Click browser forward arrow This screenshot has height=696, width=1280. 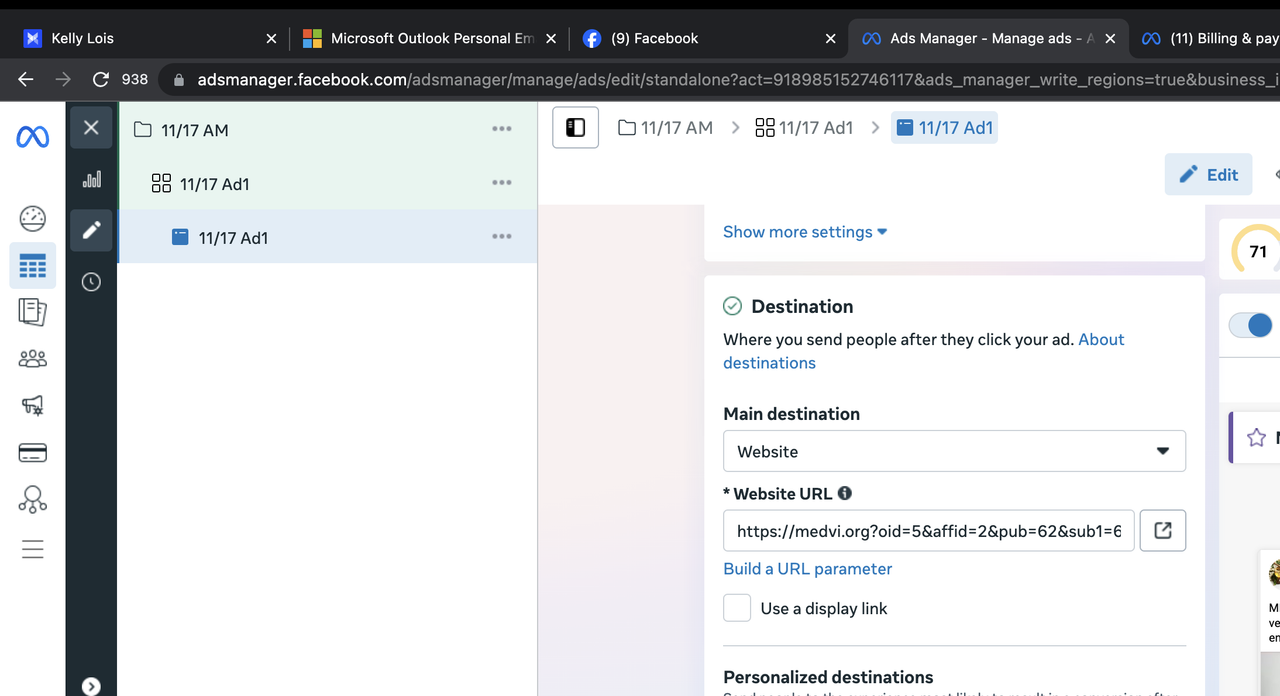tap(63, 79)
